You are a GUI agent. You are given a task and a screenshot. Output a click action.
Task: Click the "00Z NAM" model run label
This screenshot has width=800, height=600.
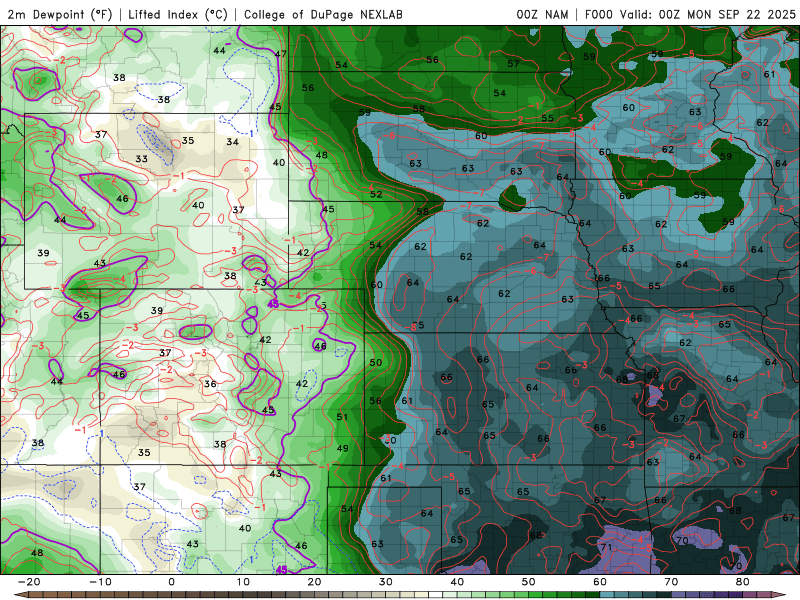coord(542,14)
